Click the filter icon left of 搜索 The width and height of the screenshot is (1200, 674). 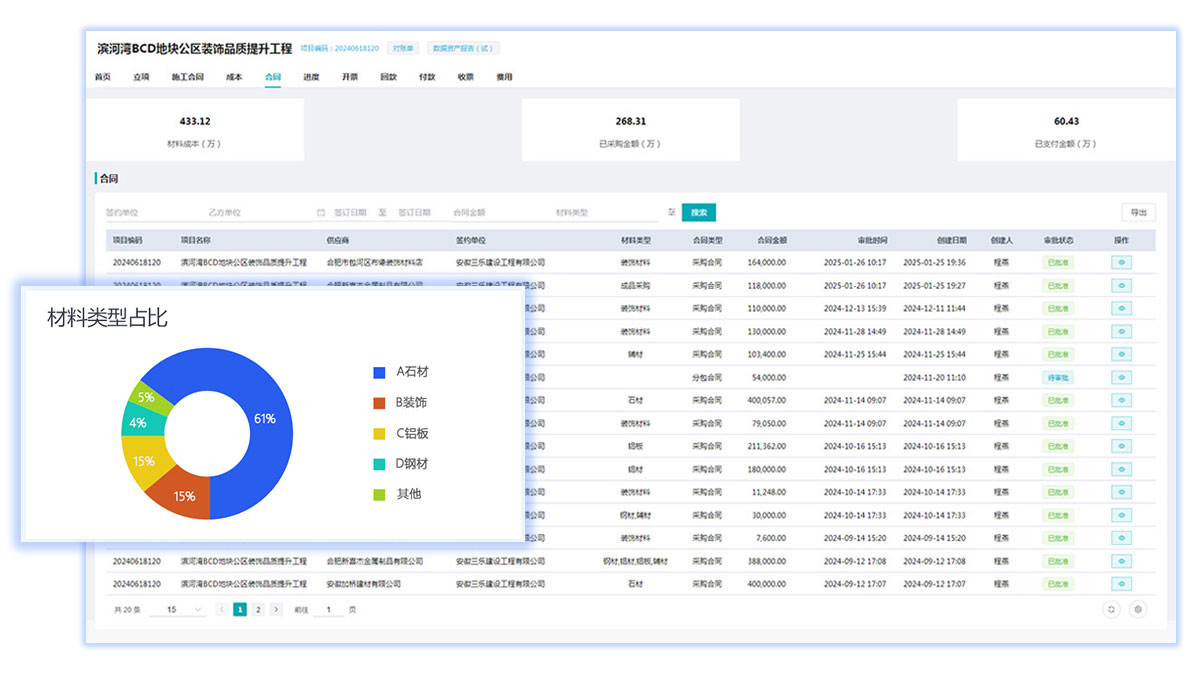point(672,213)
